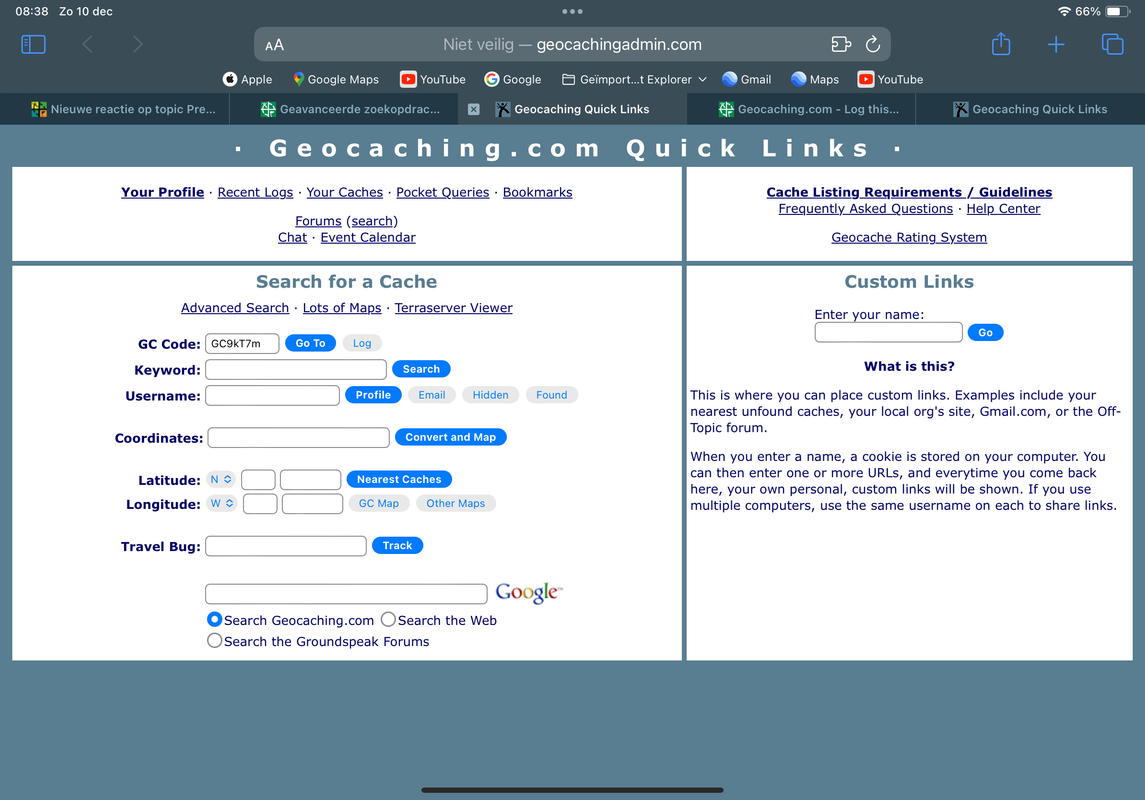The height and width of the screenshot is (800, 1145).
Task: Select Search the Groundspeak Forums option
Action: [214, 641]
